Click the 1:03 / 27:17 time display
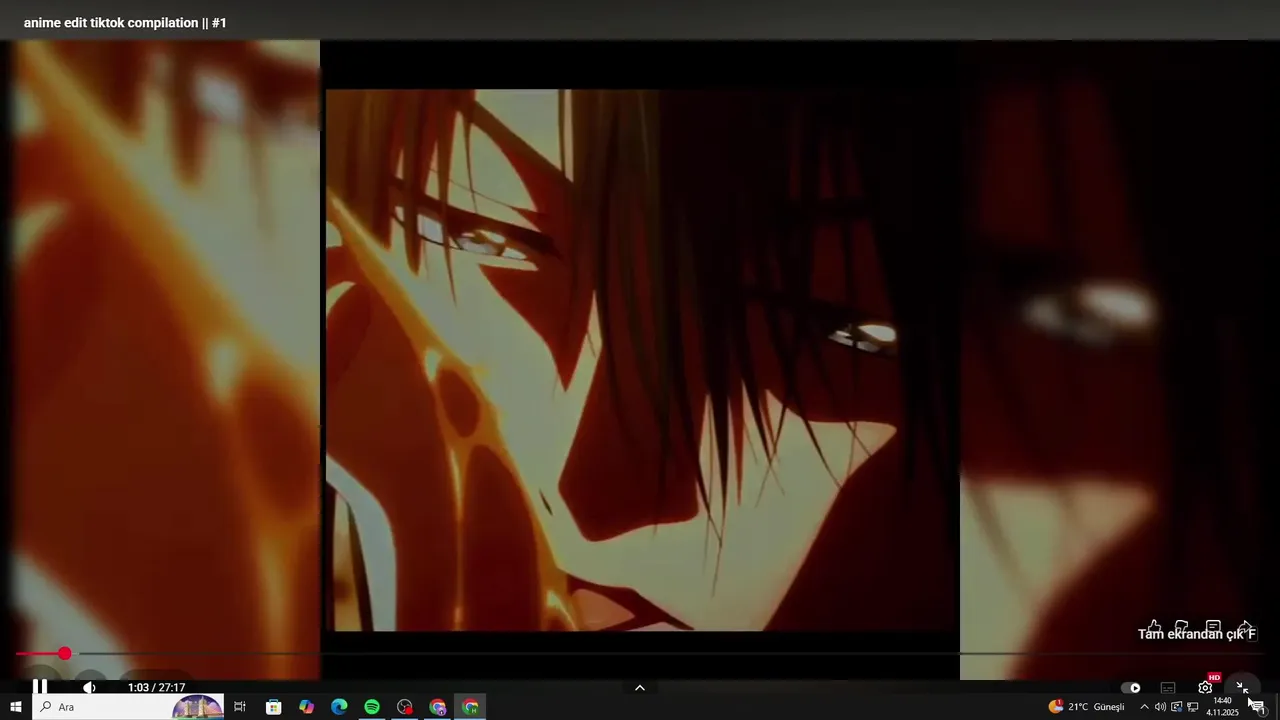Screen dimensions: 1280x720 tap(156, 687)
